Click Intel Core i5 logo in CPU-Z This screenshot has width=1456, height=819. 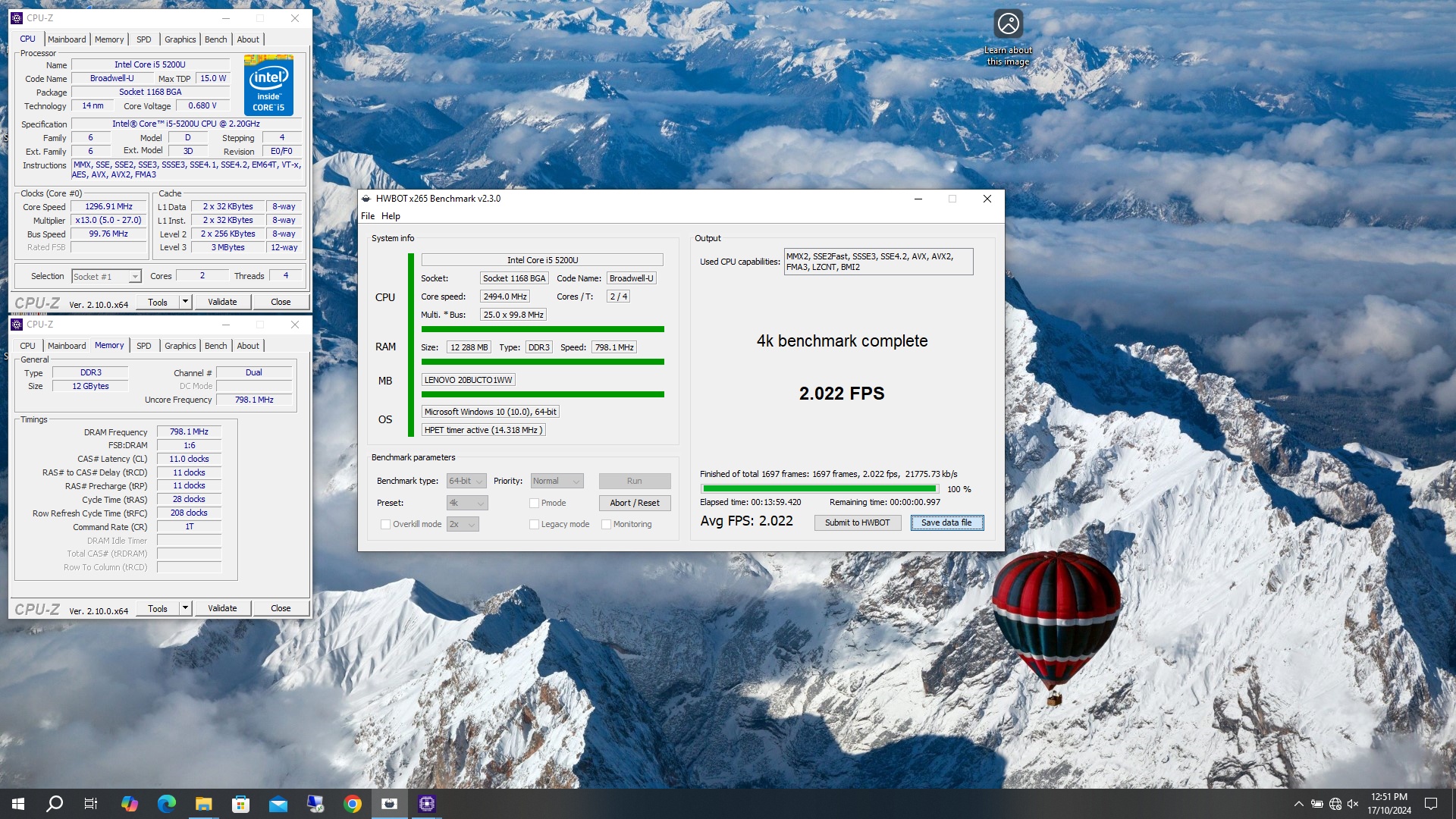[268, 85]
